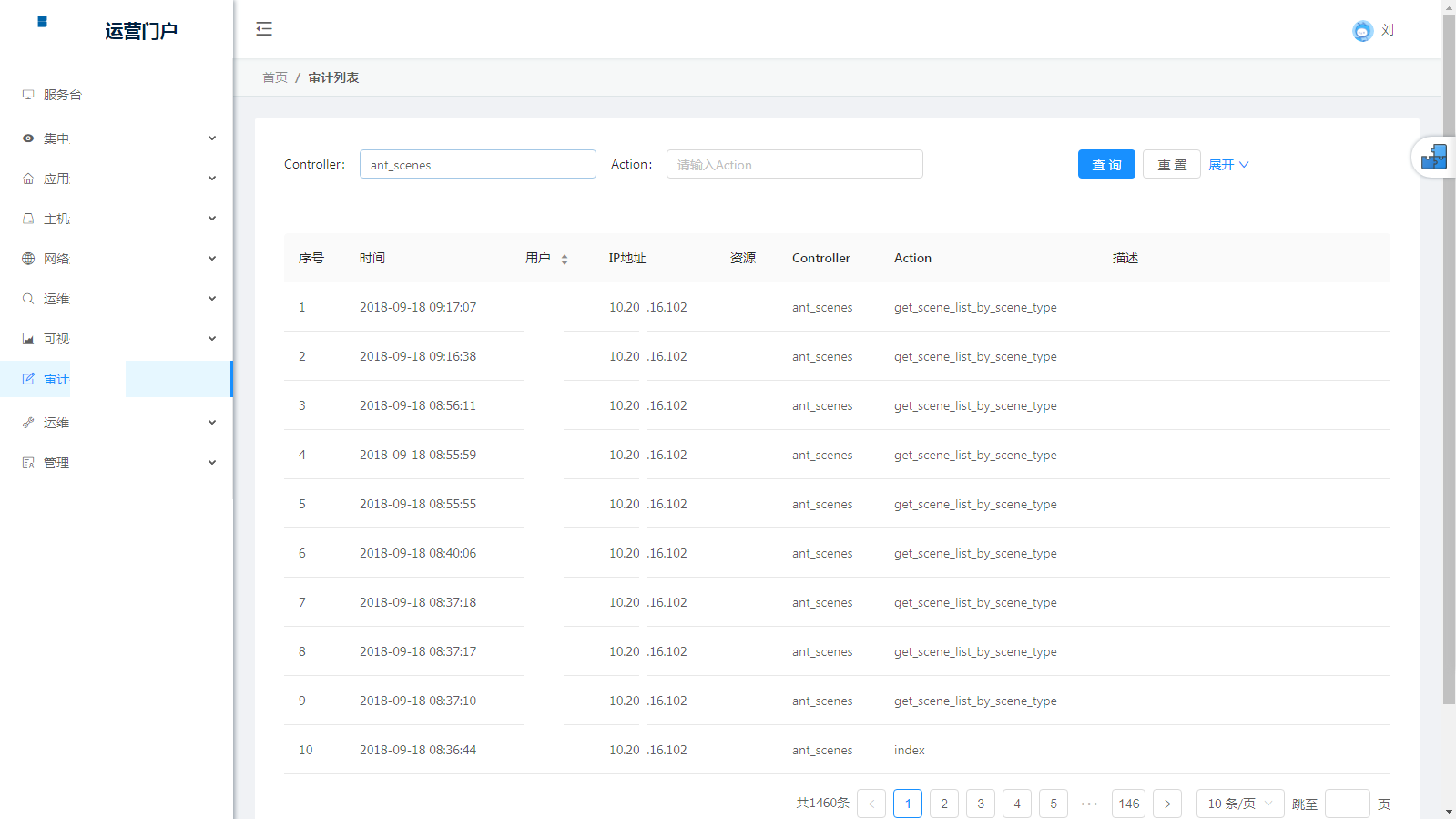Jump to last page 146

[1129, 804]
